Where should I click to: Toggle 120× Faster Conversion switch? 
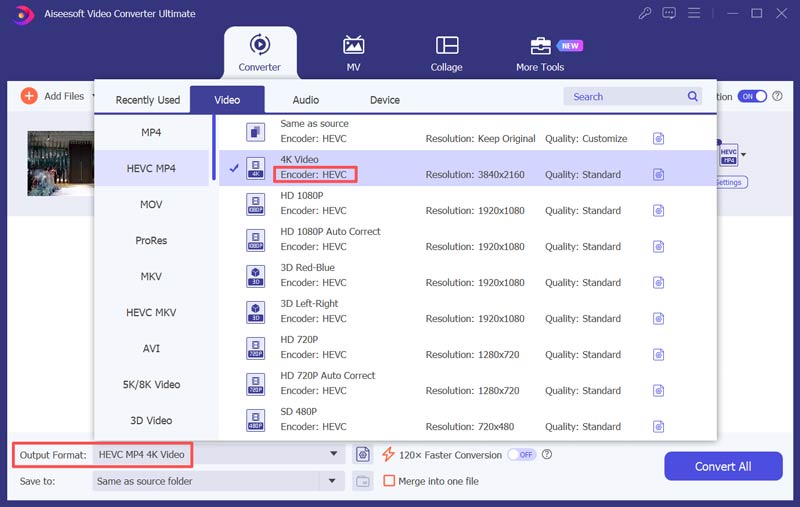coord(521,454)
